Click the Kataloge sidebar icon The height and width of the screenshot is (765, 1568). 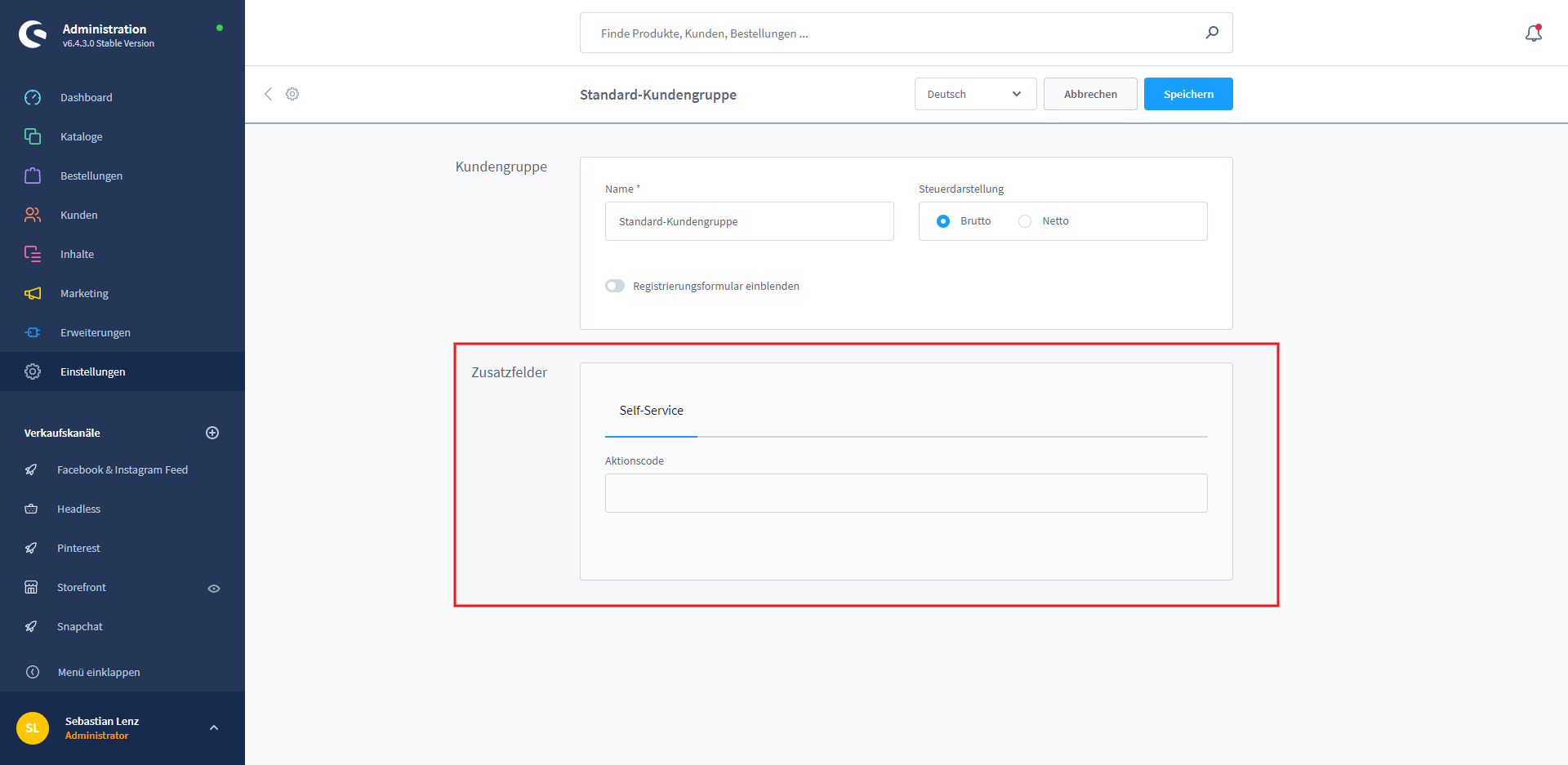(33, 136)
